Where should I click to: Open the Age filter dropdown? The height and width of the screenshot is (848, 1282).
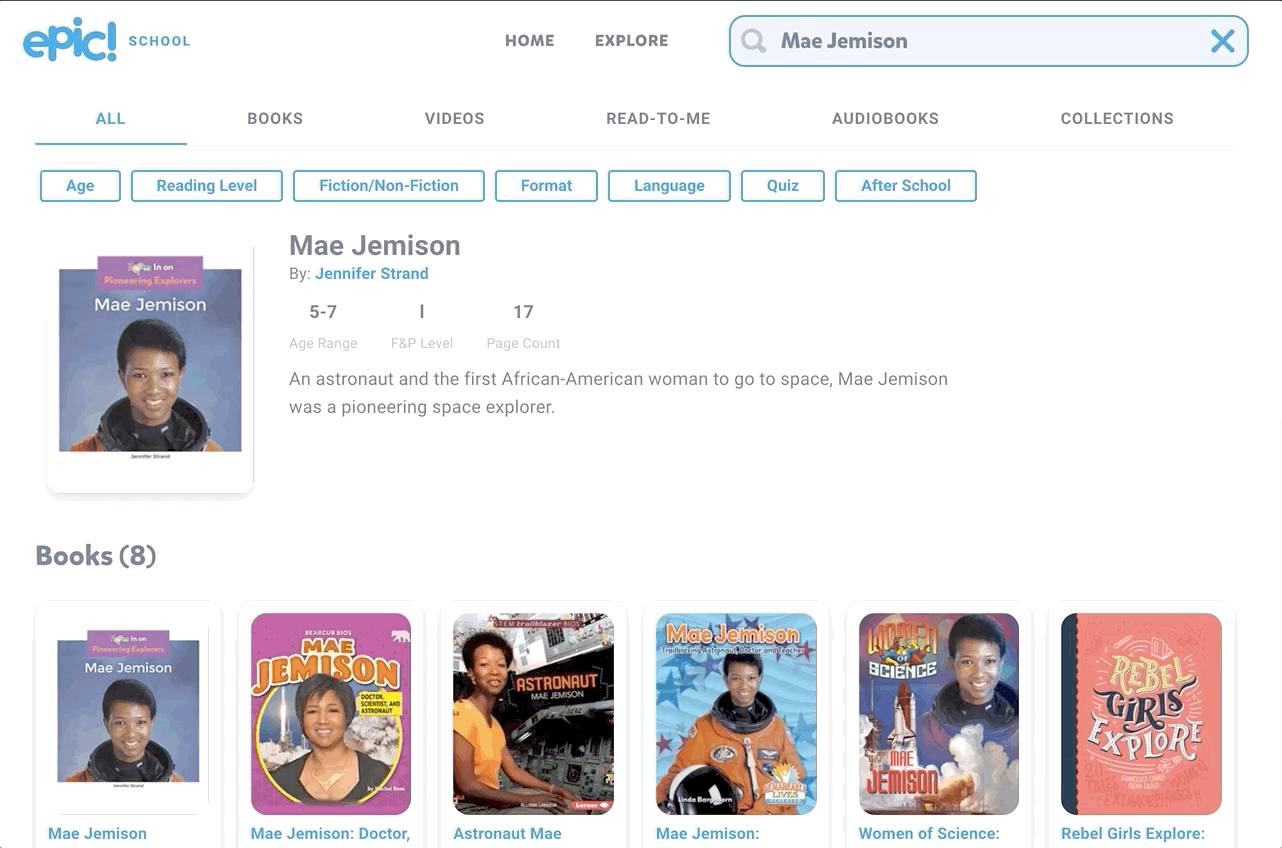point(80,186)
